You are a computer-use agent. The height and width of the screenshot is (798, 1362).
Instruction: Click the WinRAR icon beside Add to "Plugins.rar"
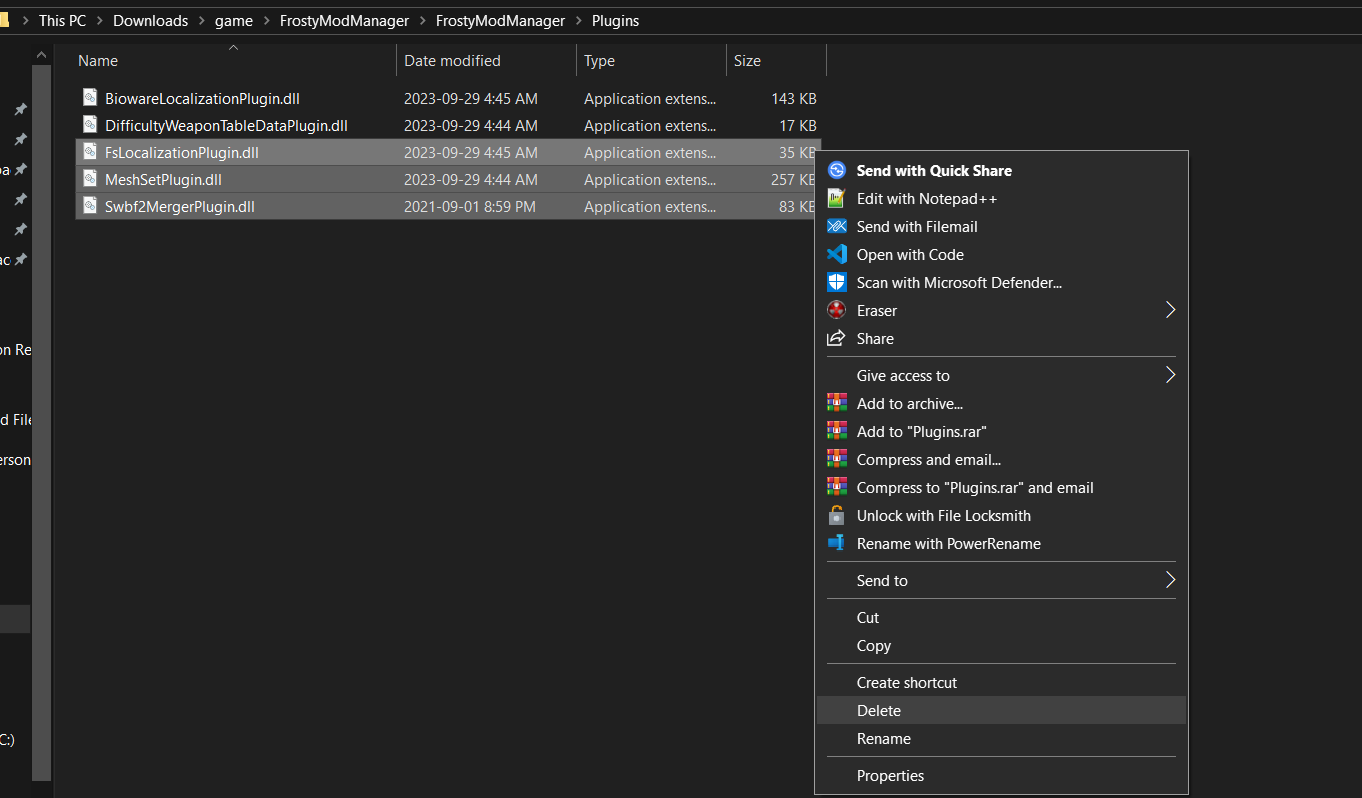837,431
